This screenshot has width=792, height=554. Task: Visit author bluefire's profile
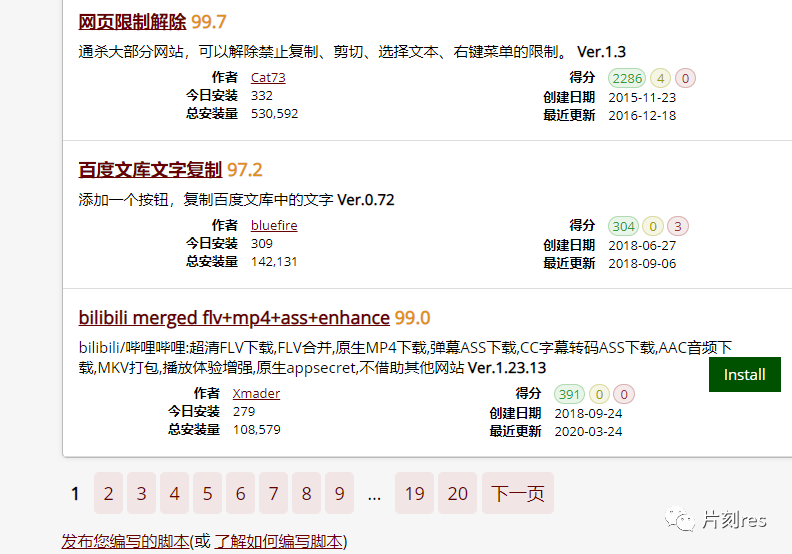[x=274, y=225]
